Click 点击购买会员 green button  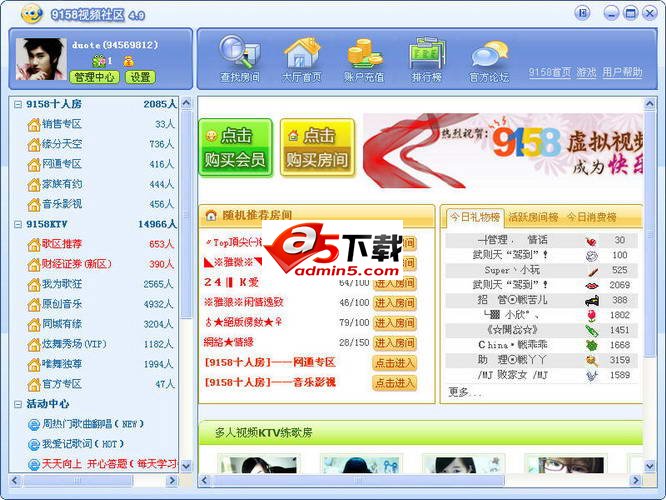(235, 147)
